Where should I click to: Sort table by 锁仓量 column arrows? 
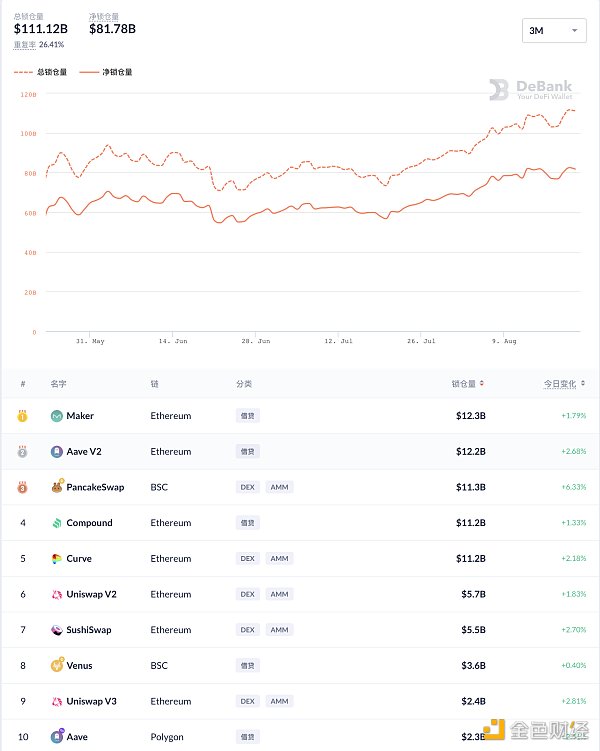pos(482,383)
